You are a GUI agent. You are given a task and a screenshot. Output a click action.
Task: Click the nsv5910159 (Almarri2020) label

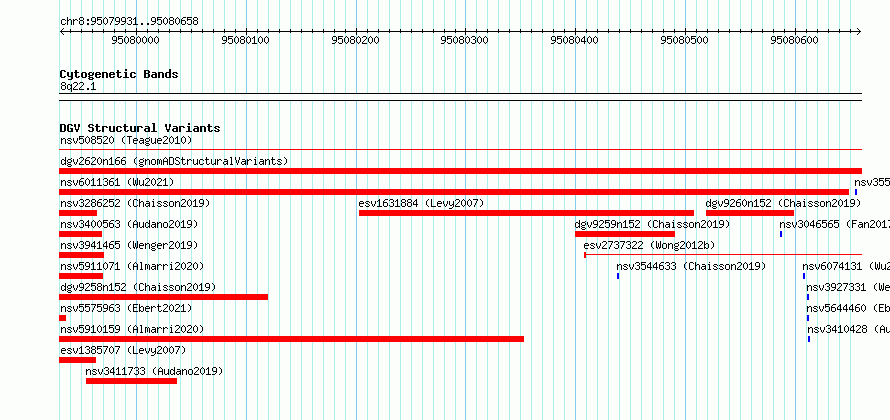132,329
